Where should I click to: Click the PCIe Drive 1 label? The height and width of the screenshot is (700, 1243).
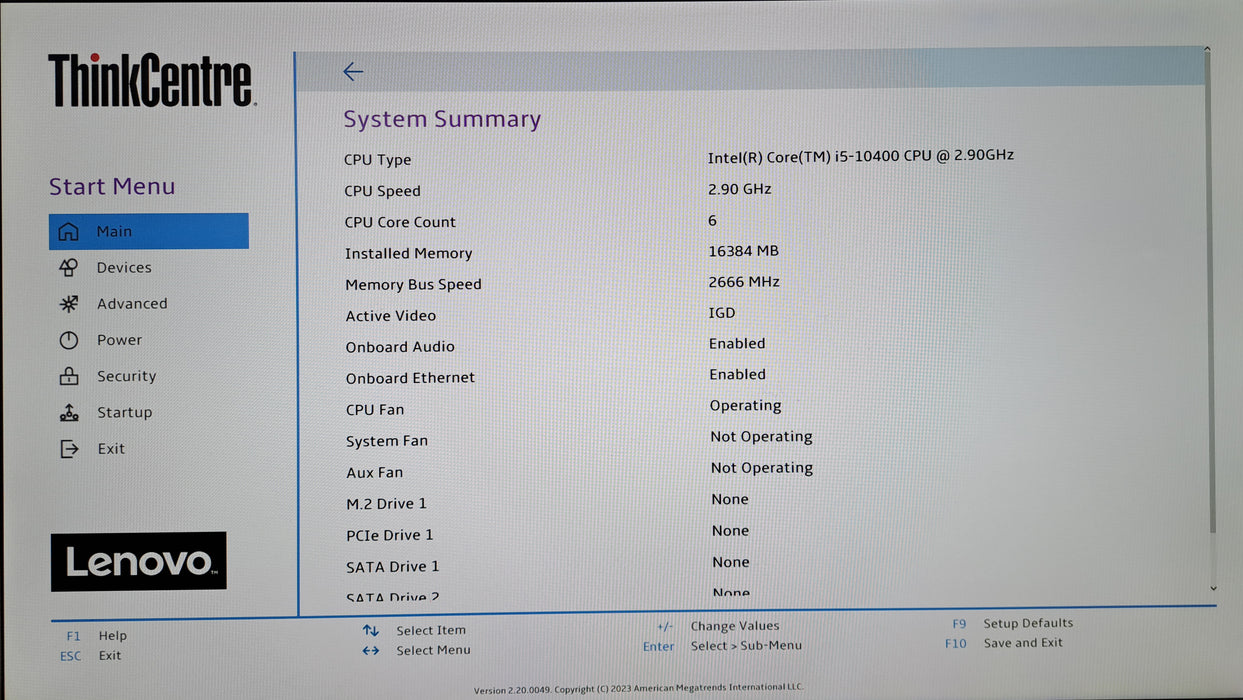click(390, 535)
